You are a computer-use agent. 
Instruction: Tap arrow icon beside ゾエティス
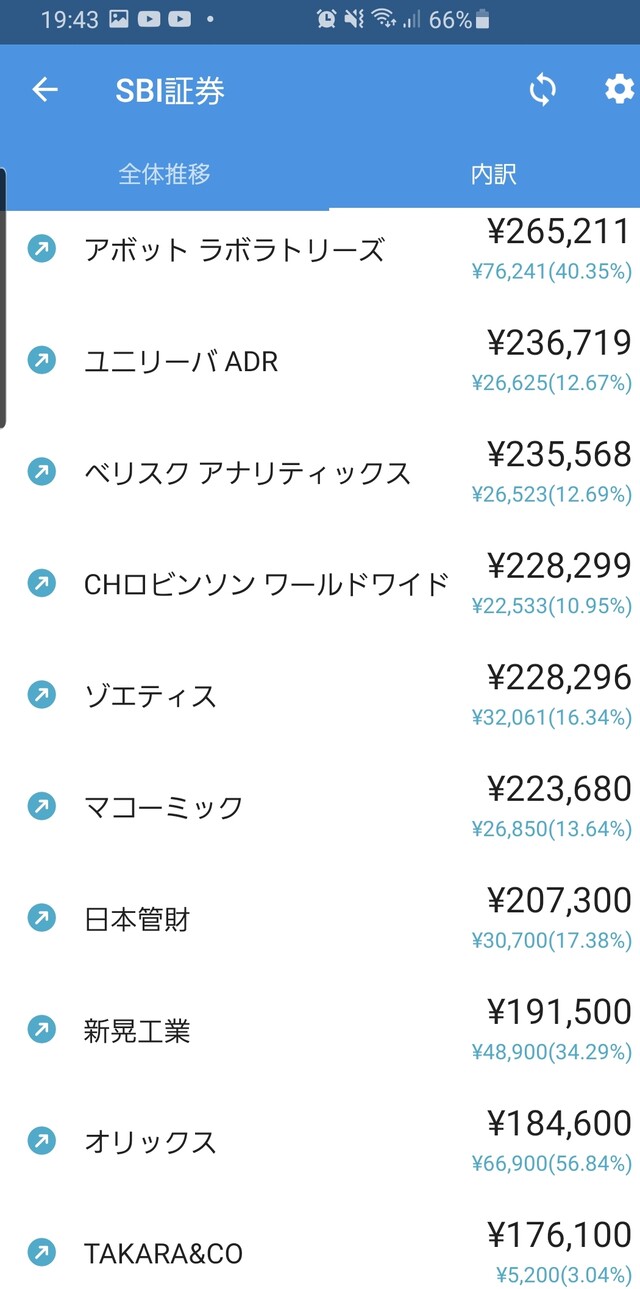click(41, 694)
